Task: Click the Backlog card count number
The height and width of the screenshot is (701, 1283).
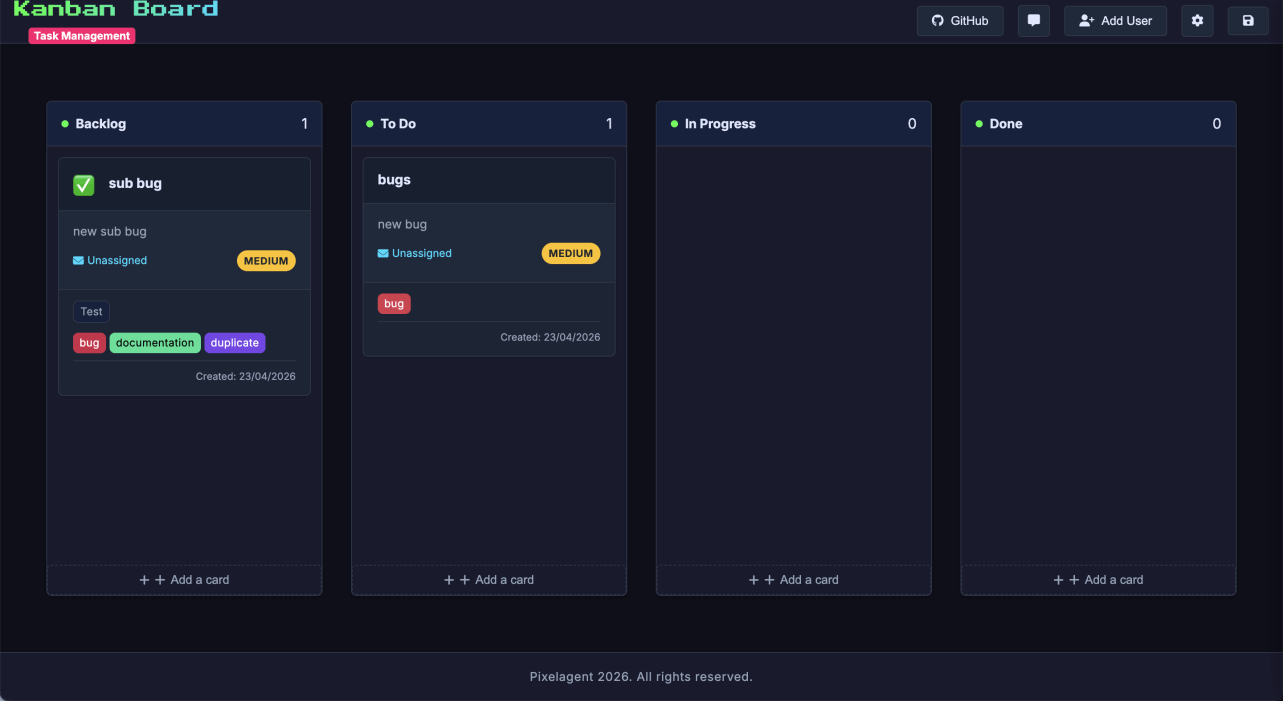Action: click(305, 124)
